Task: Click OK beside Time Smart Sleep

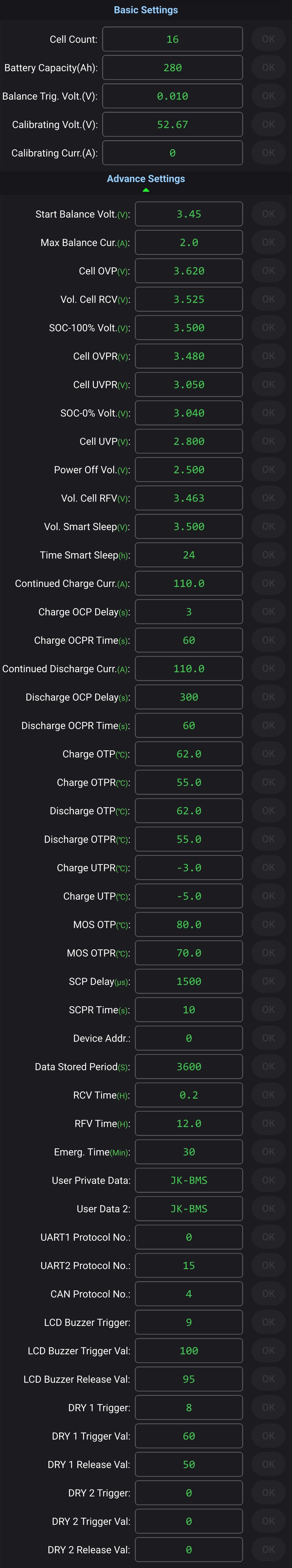Action: (268, 555)
